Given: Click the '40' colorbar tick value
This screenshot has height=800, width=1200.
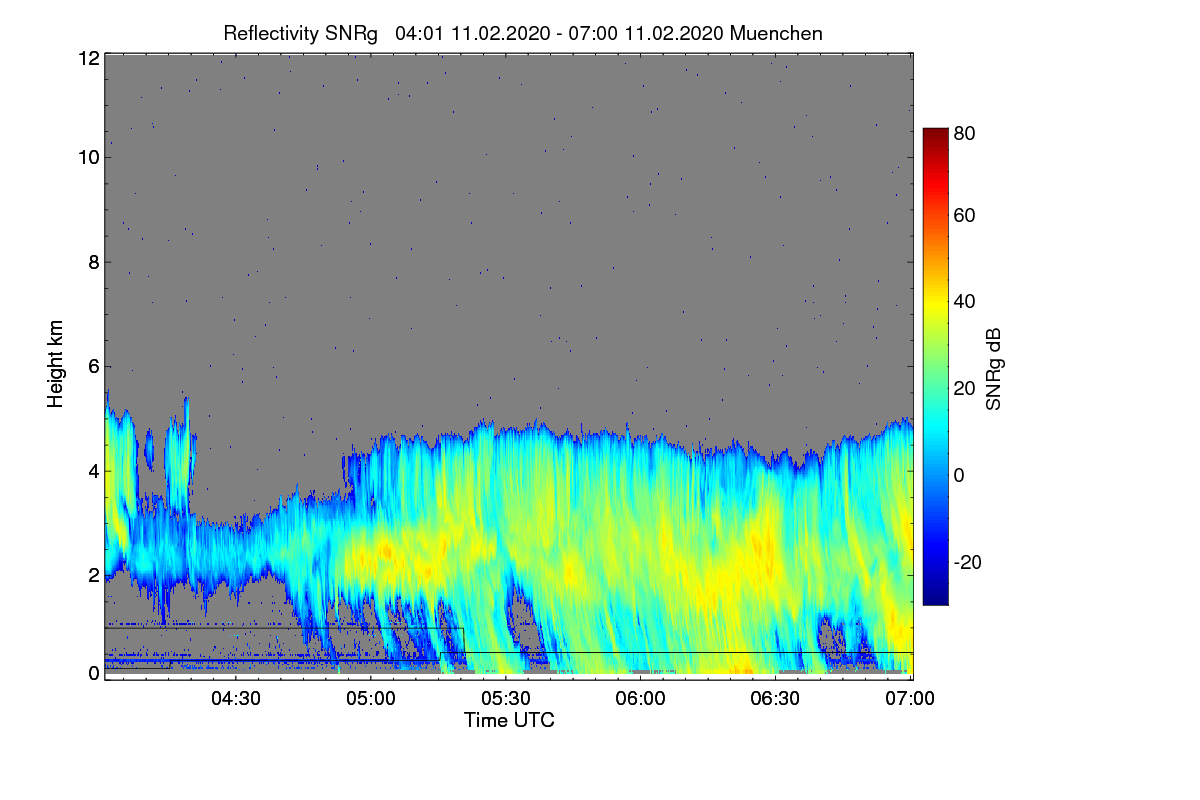Looking at the screenshot, I should (965, 301).
